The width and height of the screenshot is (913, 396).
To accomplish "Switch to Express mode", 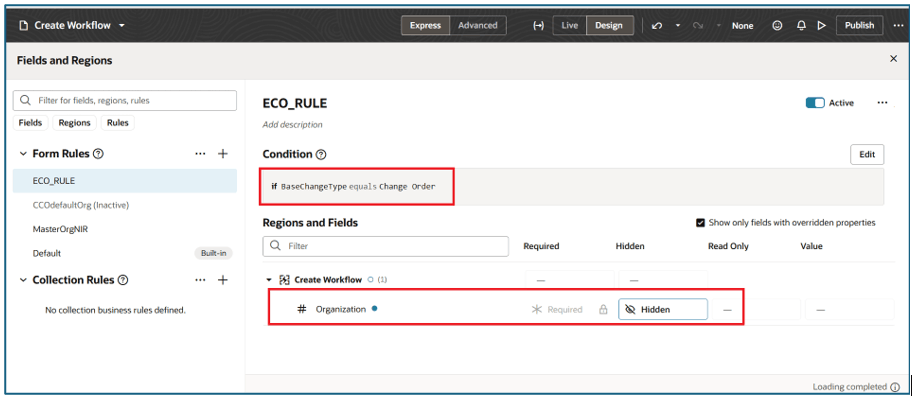I will point(426,26).
